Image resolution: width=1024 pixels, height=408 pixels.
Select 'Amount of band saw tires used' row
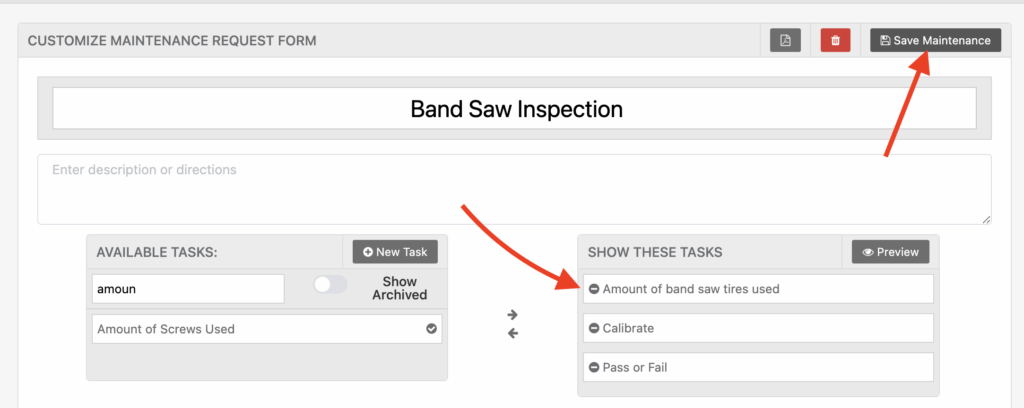click(760, 289)
